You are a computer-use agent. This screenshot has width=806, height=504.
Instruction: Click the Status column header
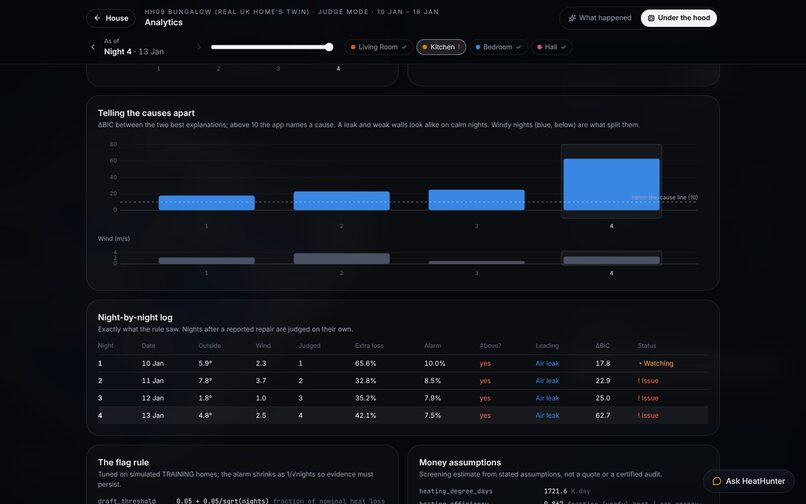click(647, 346)
